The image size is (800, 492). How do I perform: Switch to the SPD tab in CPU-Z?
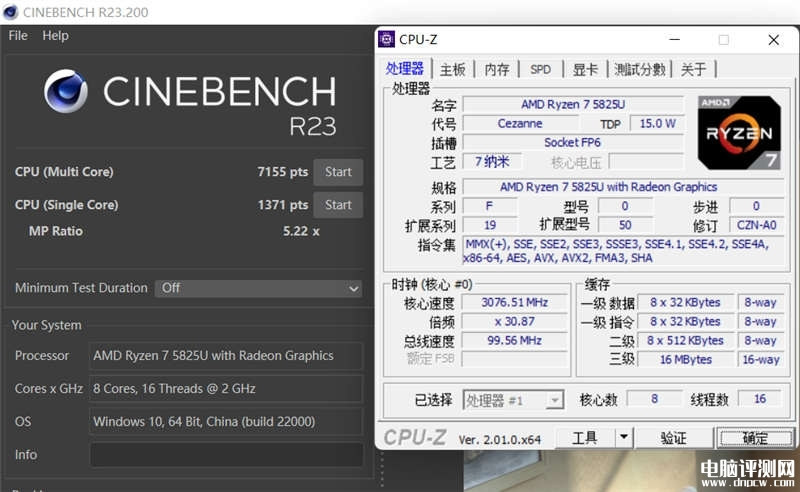[540, 69]
